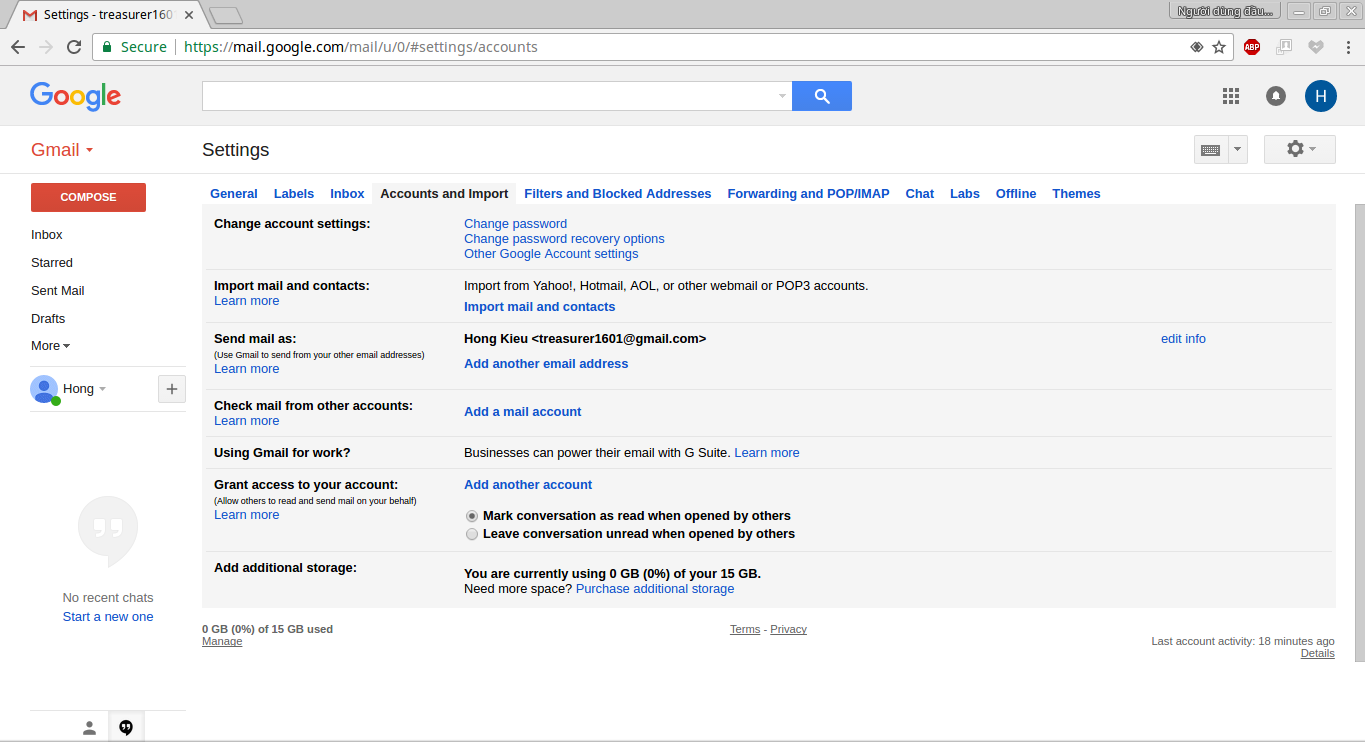Select Leave conversation unread option

pyautogui.click(x=472, y=534)
